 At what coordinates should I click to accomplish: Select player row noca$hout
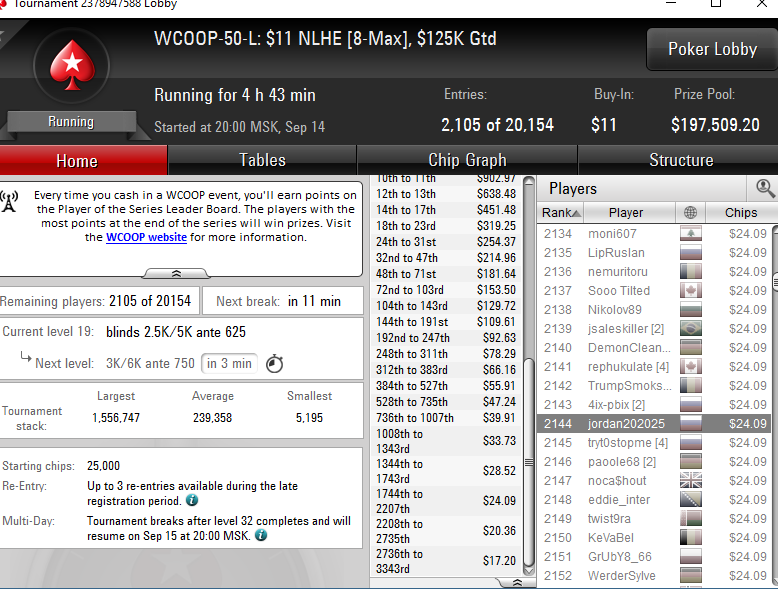click(x=654, y=480)
